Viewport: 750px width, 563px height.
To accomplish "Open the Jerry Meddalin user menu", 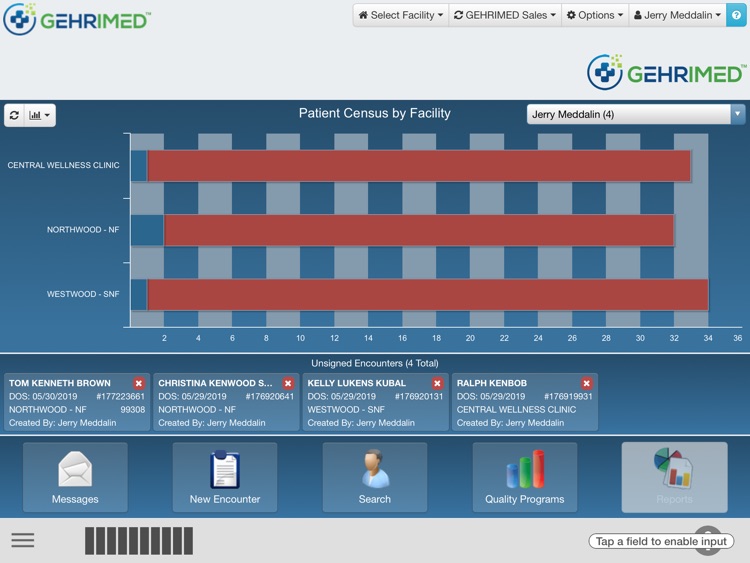I will pyautogui.click(x=677, y=15).
